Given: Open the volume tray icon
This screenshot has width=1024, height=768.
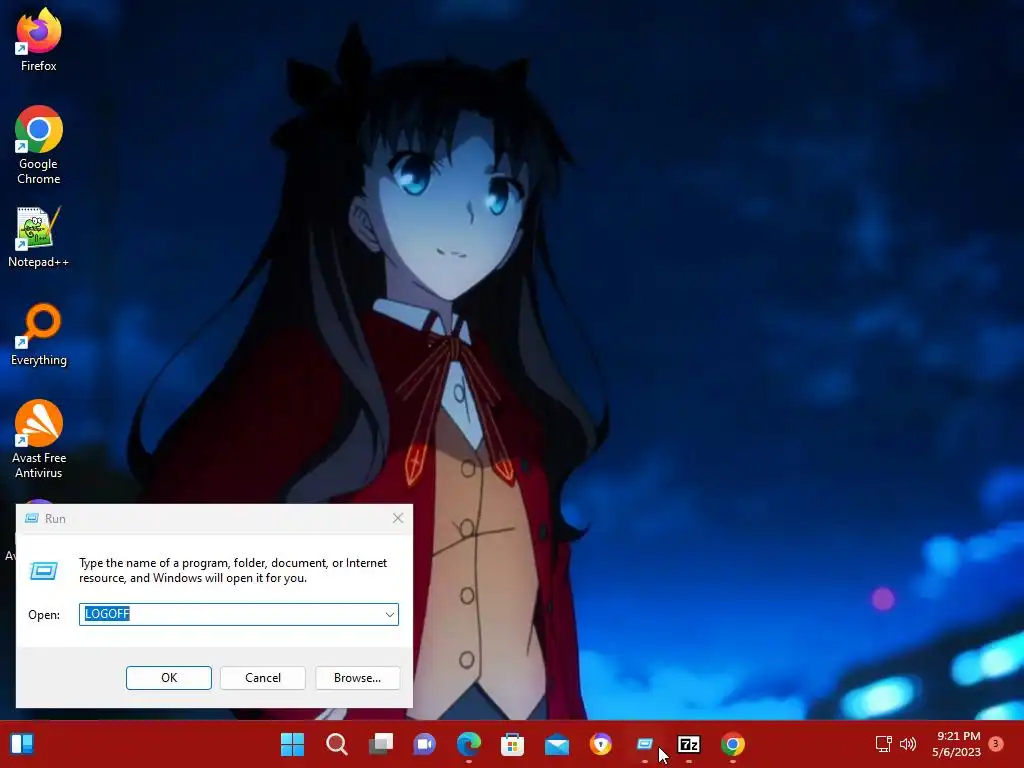Looking at the screenshot, I should [x=908, y=744].
